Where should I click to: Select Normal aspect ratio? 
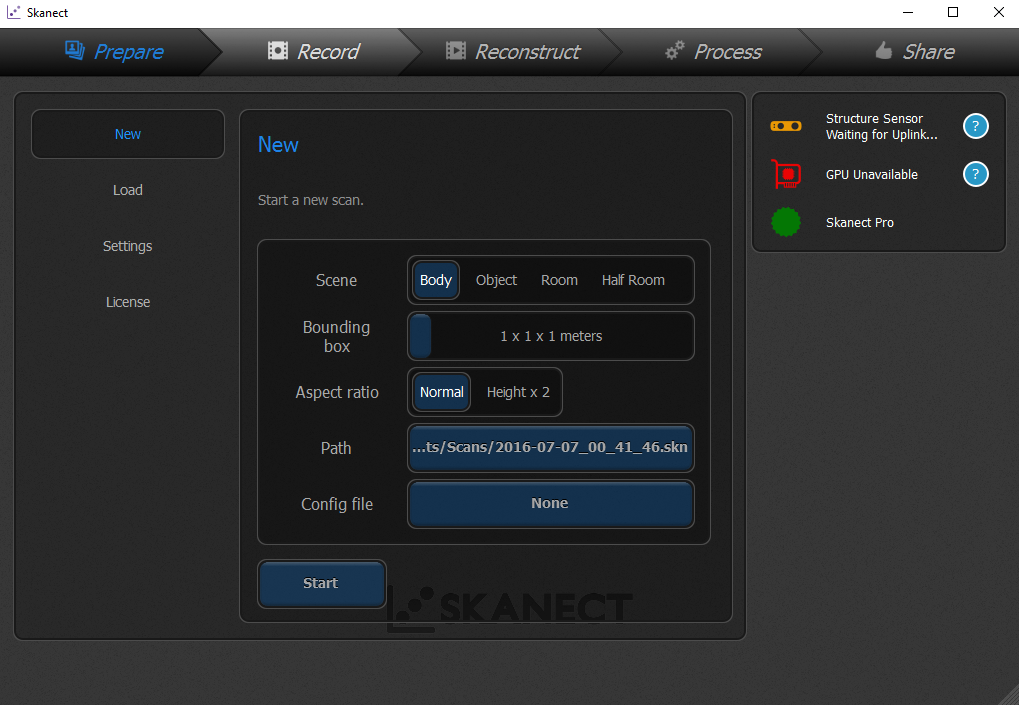click(442, 392)
